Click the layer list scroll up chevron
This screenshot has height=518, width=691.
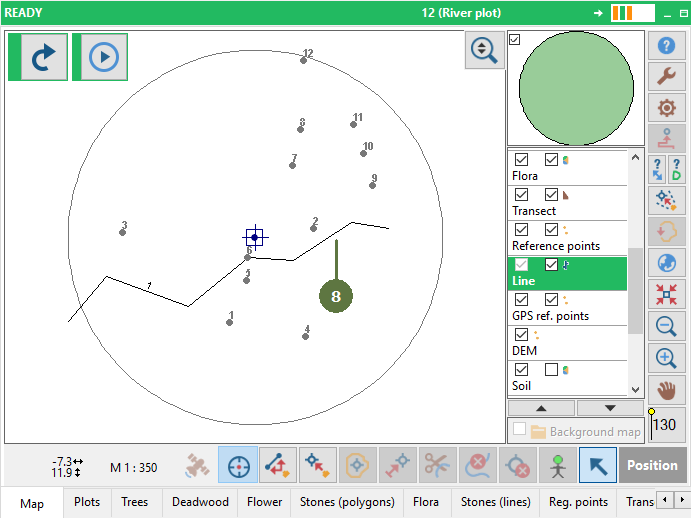[x=635, y=157]
